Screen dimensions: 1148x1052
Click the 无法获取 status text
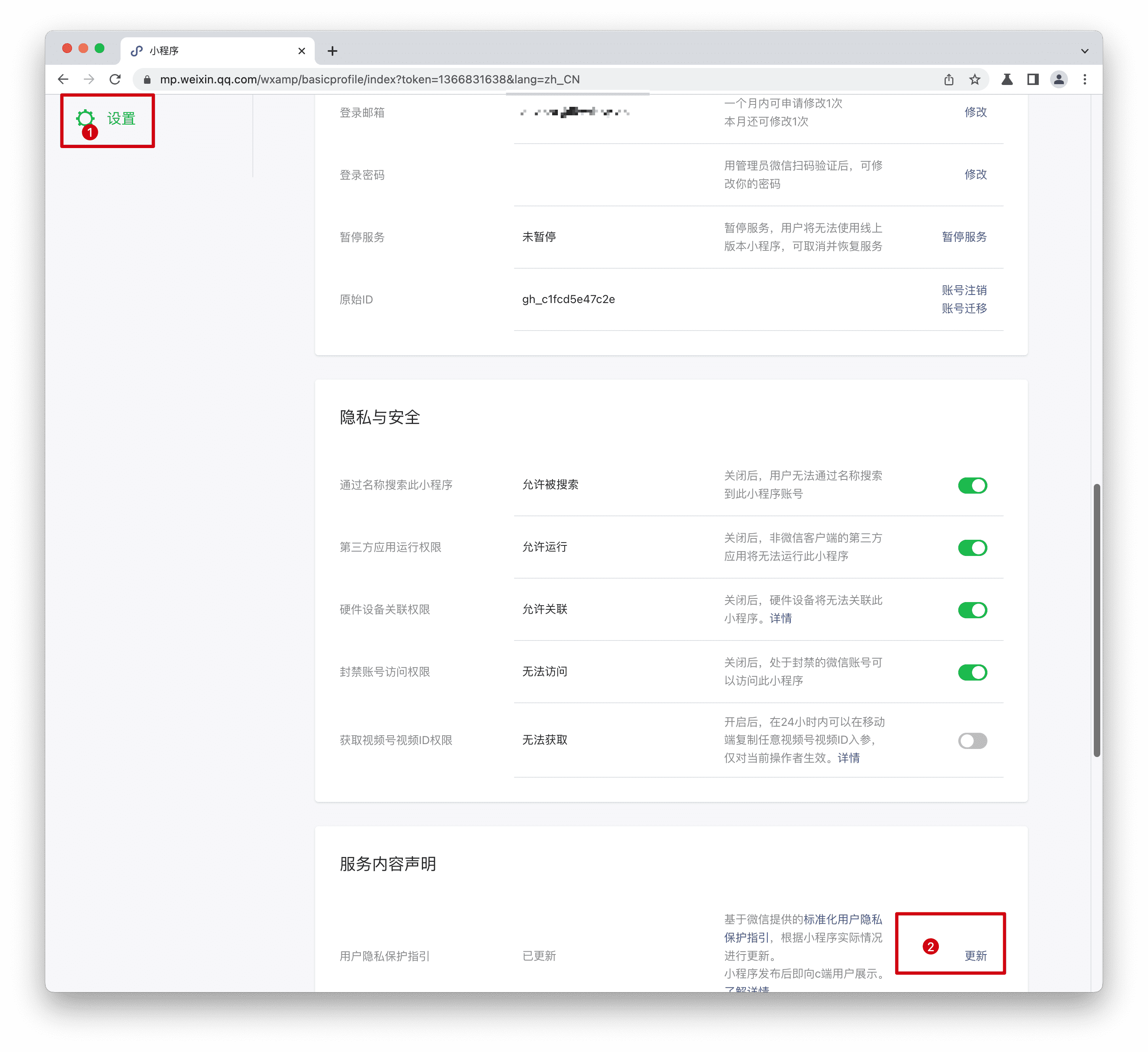click(544, 740)
